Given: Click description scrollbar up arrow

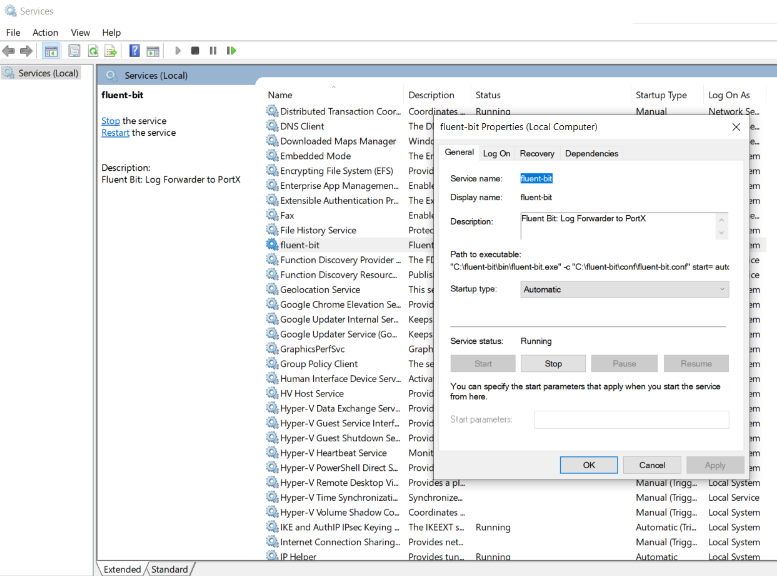Looking at the screenshot, I should tap(722, 219).
